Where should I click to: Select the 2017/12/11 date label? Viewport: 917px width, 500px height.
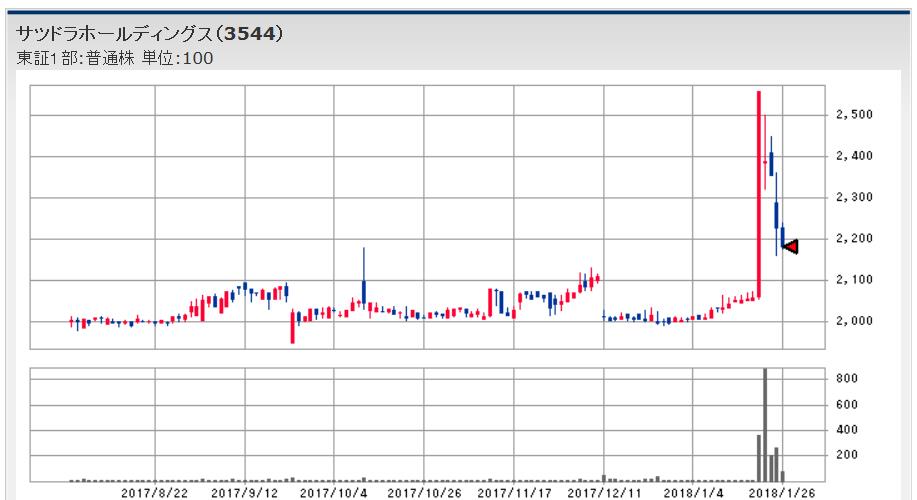(604, 493)
